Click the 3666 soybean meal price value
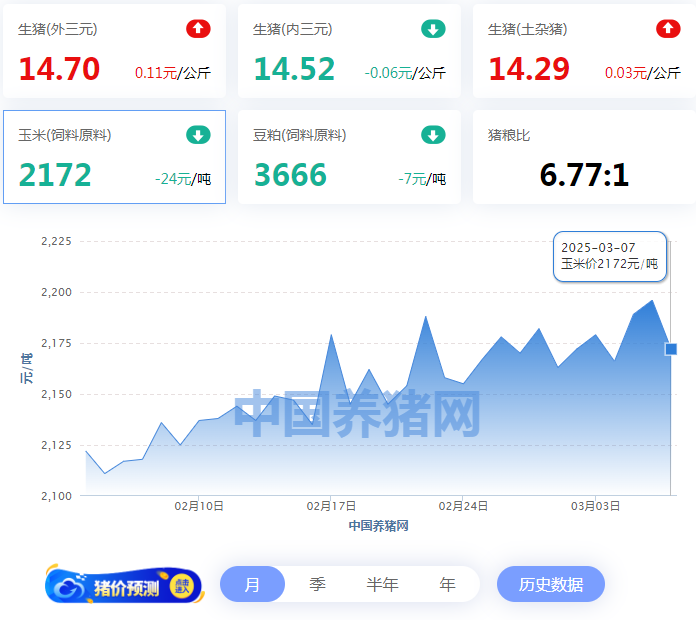The image size is (696, 620). pyautogui.click(x=290, y=175)
